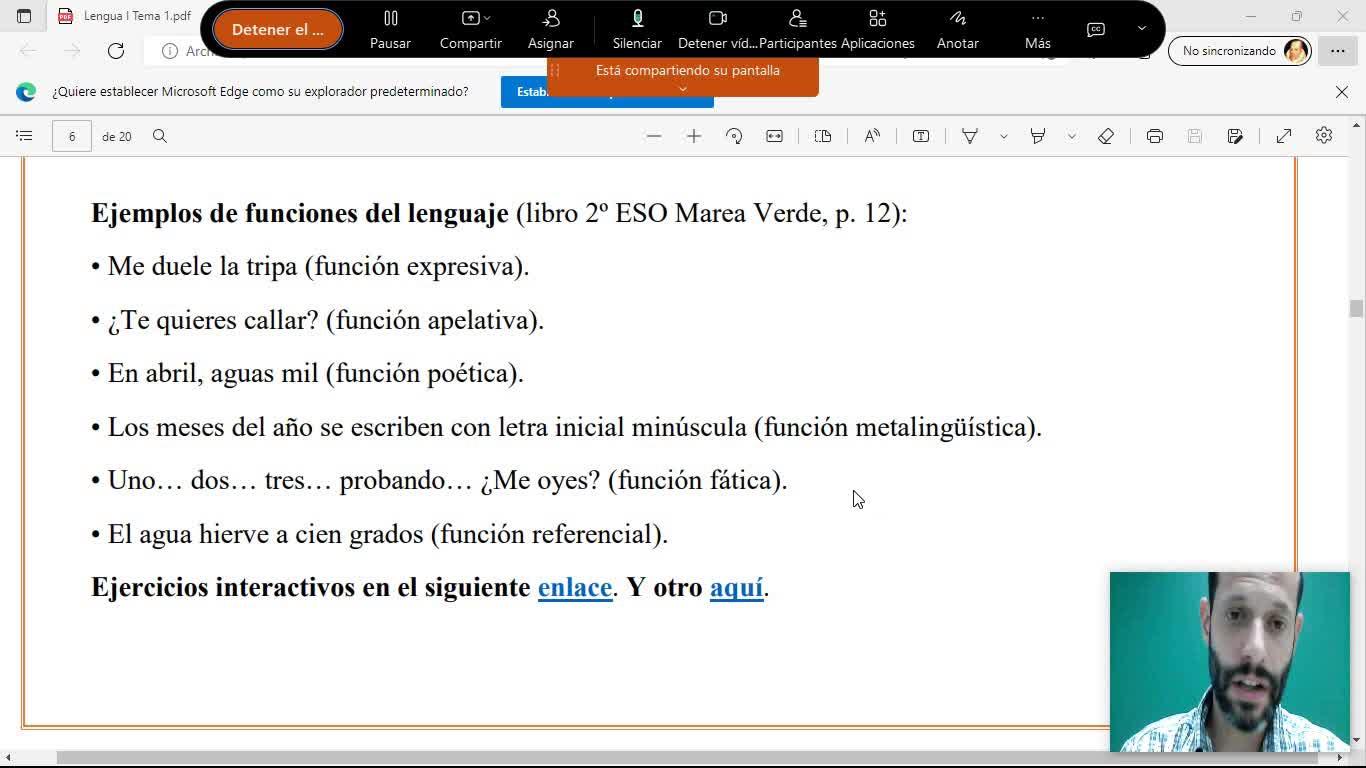Open the Participantes panel
This screenshot has width=1366, height=768.
(797, 29)
